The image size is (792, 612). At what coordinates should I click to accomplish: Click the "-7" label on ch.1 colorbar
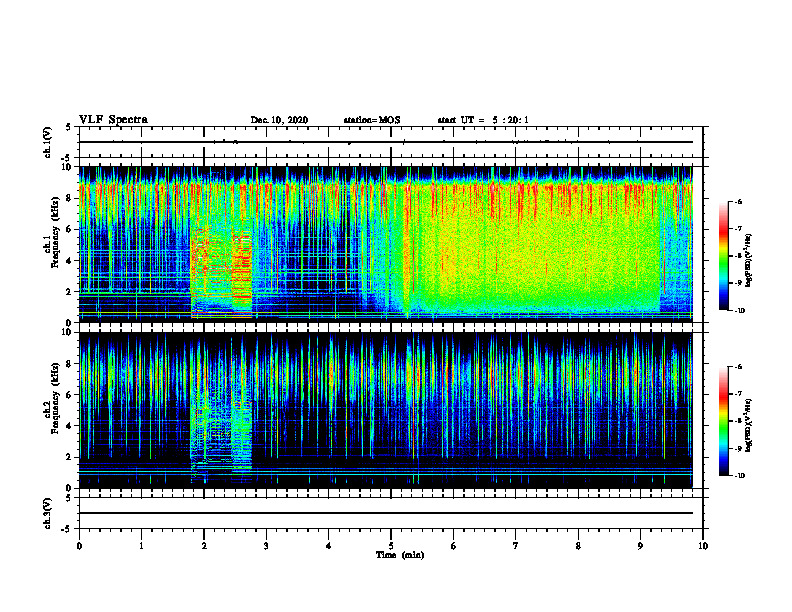(x=738, y=229)
